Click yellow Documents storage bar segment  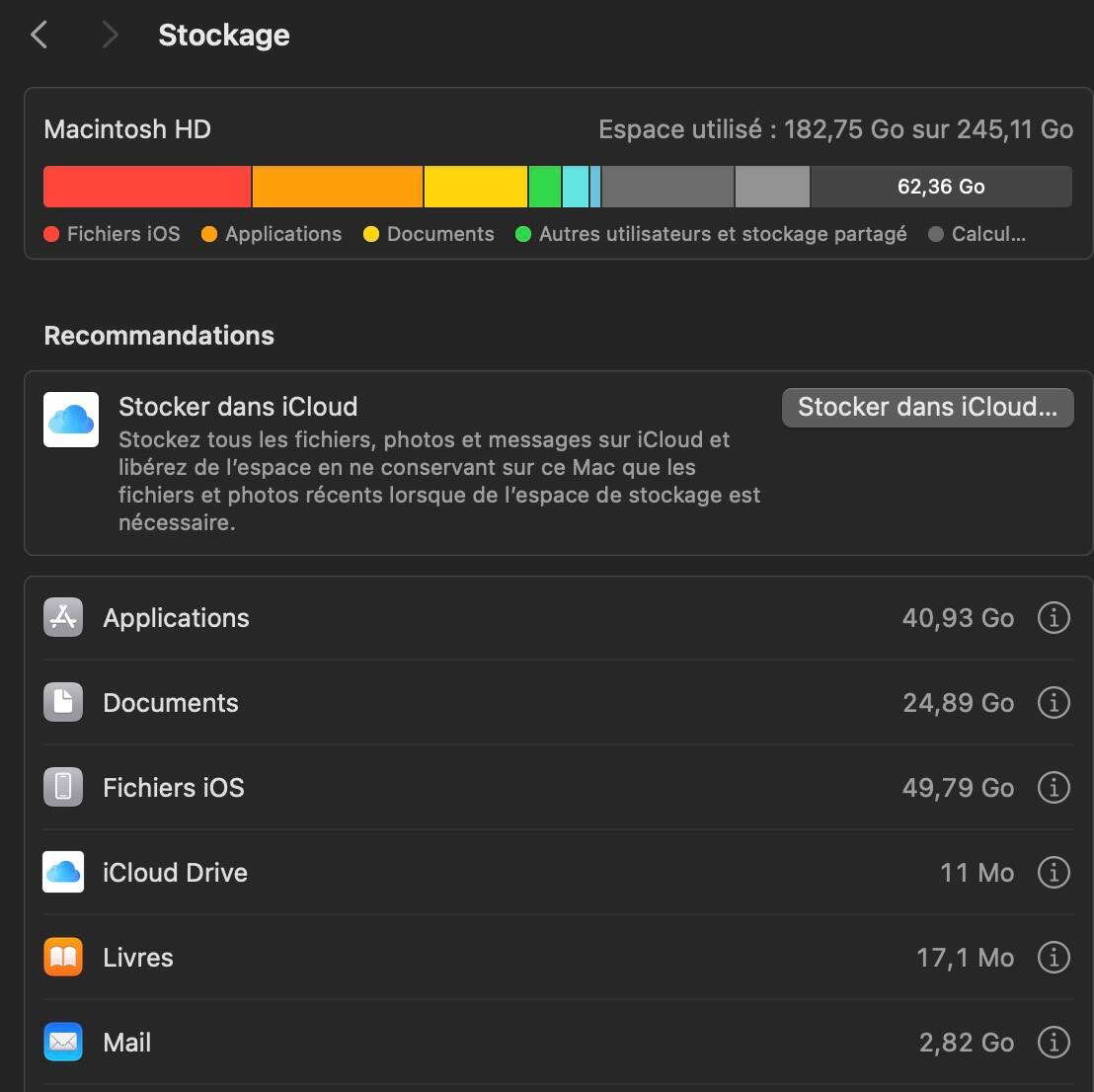[475, 187]
